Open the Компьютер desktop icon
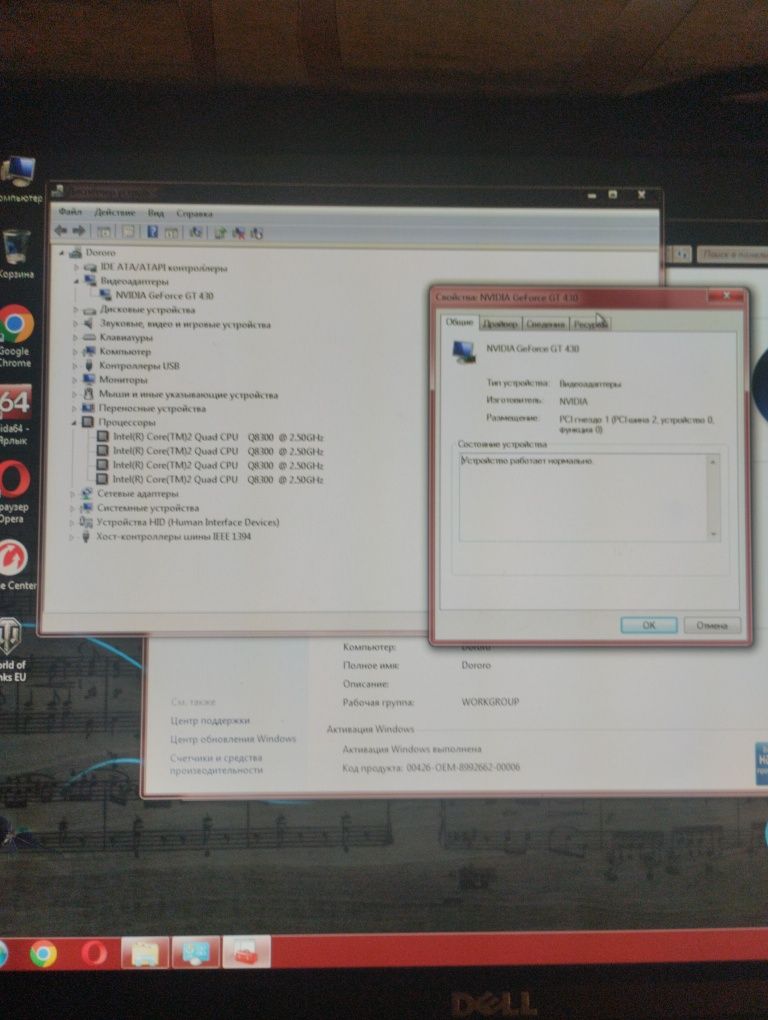 tap(18, 179)
